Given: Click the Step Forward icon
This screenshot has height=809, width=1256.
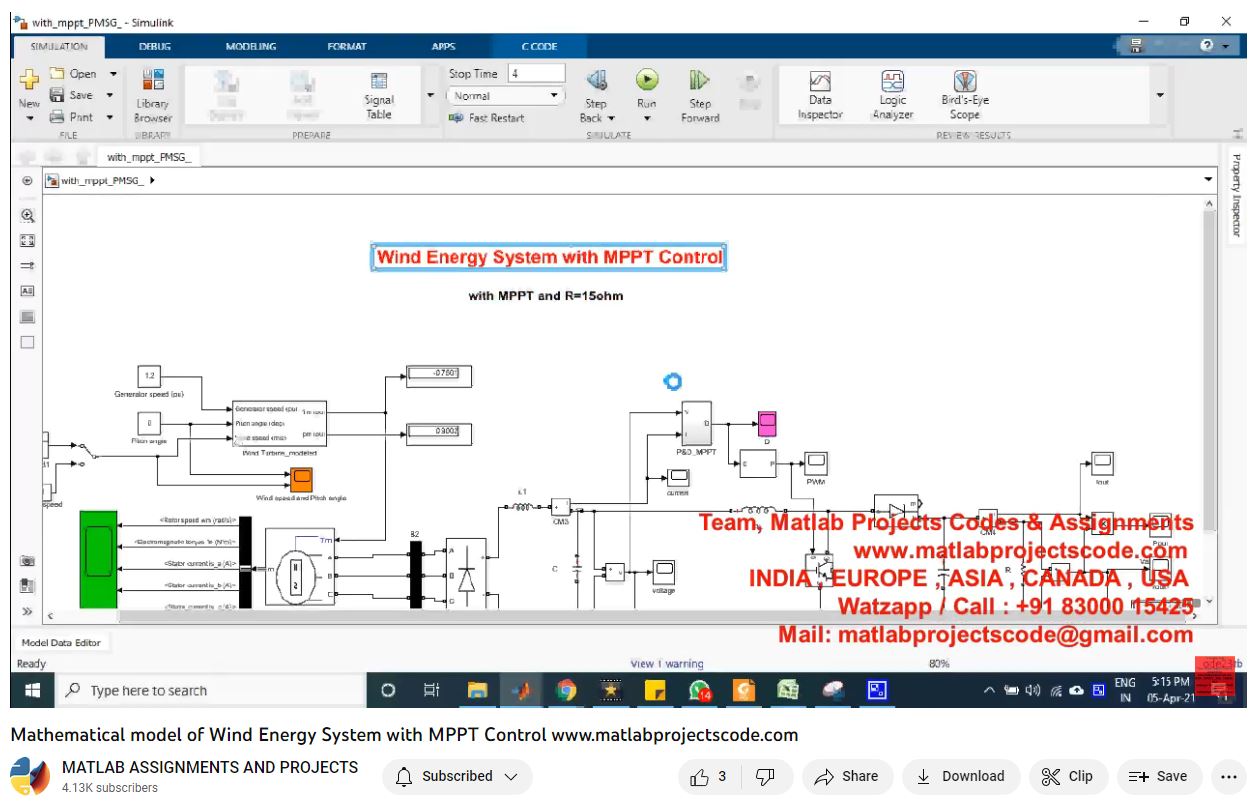Looking at the screenshot, I should tap(699, 80).
